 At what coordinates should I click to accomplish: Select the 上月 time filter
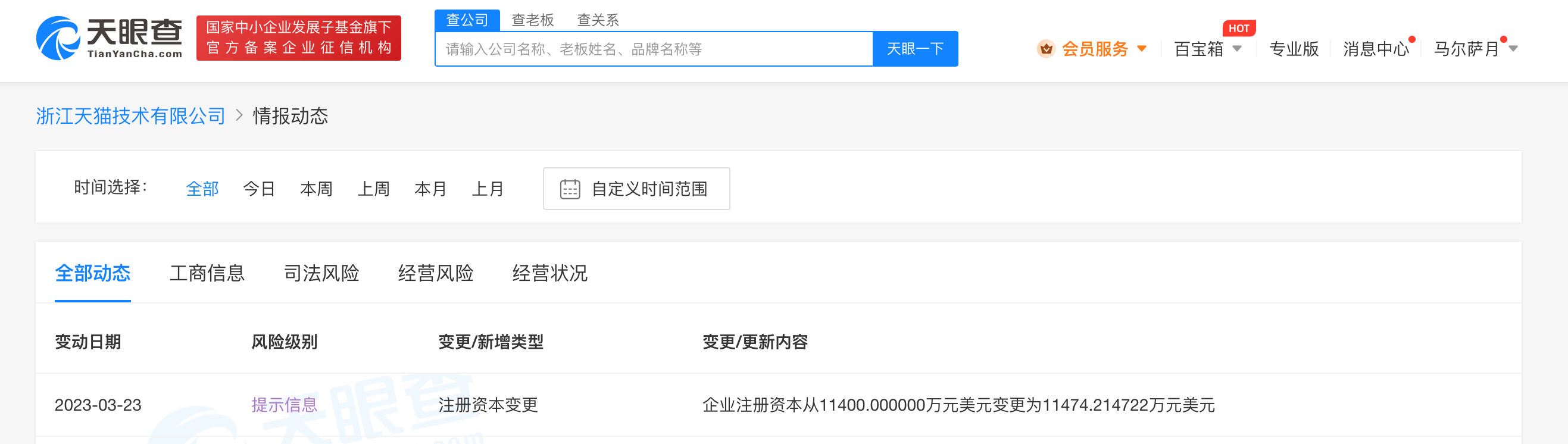[488, 189]
